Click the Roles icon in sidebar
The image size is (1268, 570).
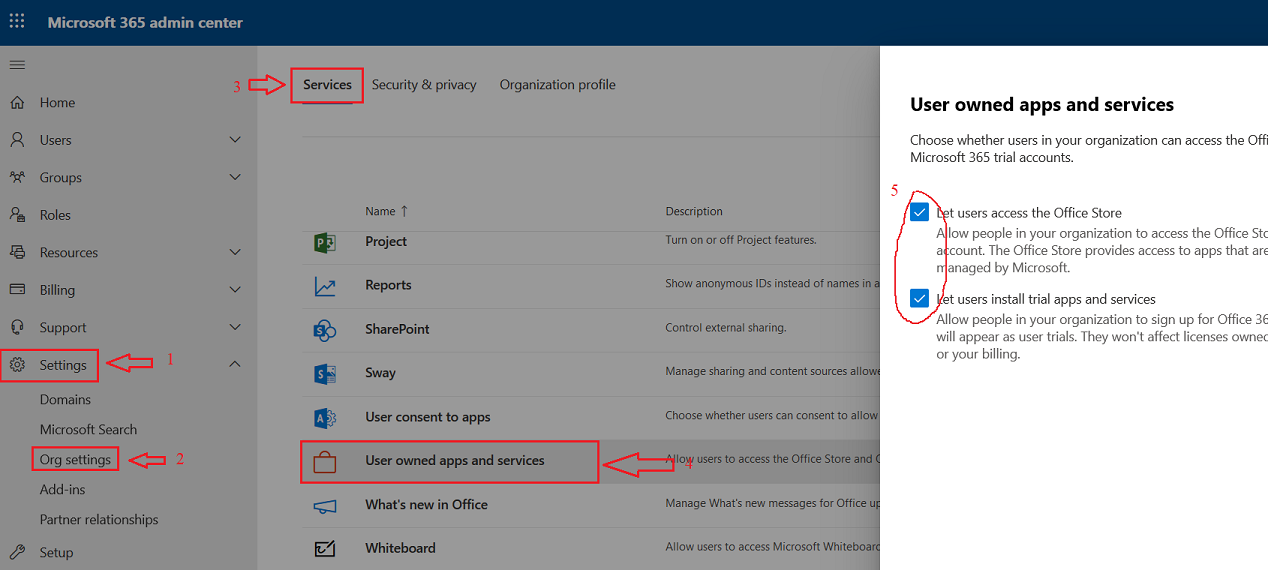[x=17, y=215]
